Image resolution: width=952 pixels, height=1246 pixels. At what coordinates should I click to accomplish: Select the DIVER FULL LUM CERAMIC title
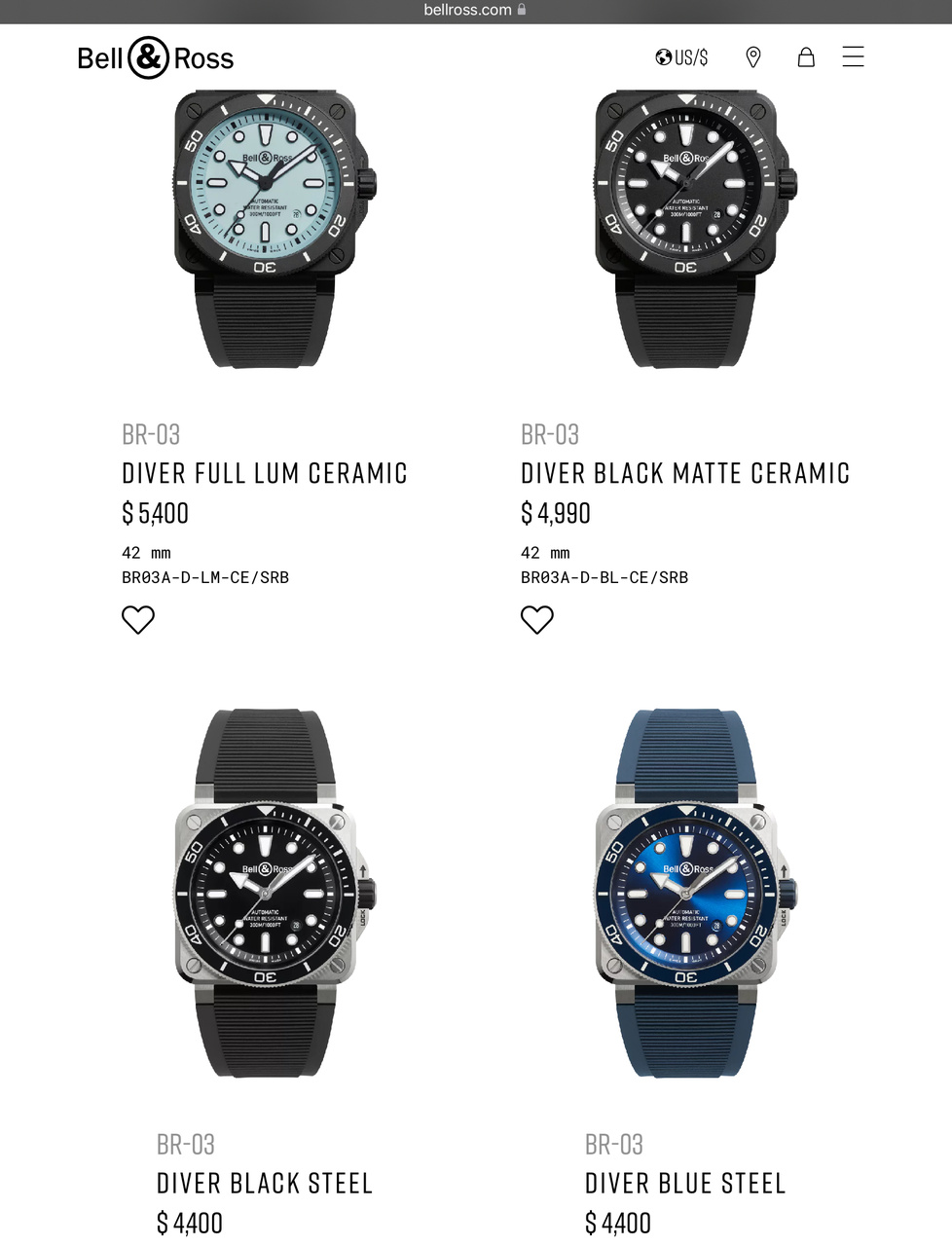(x=265, y=474)
